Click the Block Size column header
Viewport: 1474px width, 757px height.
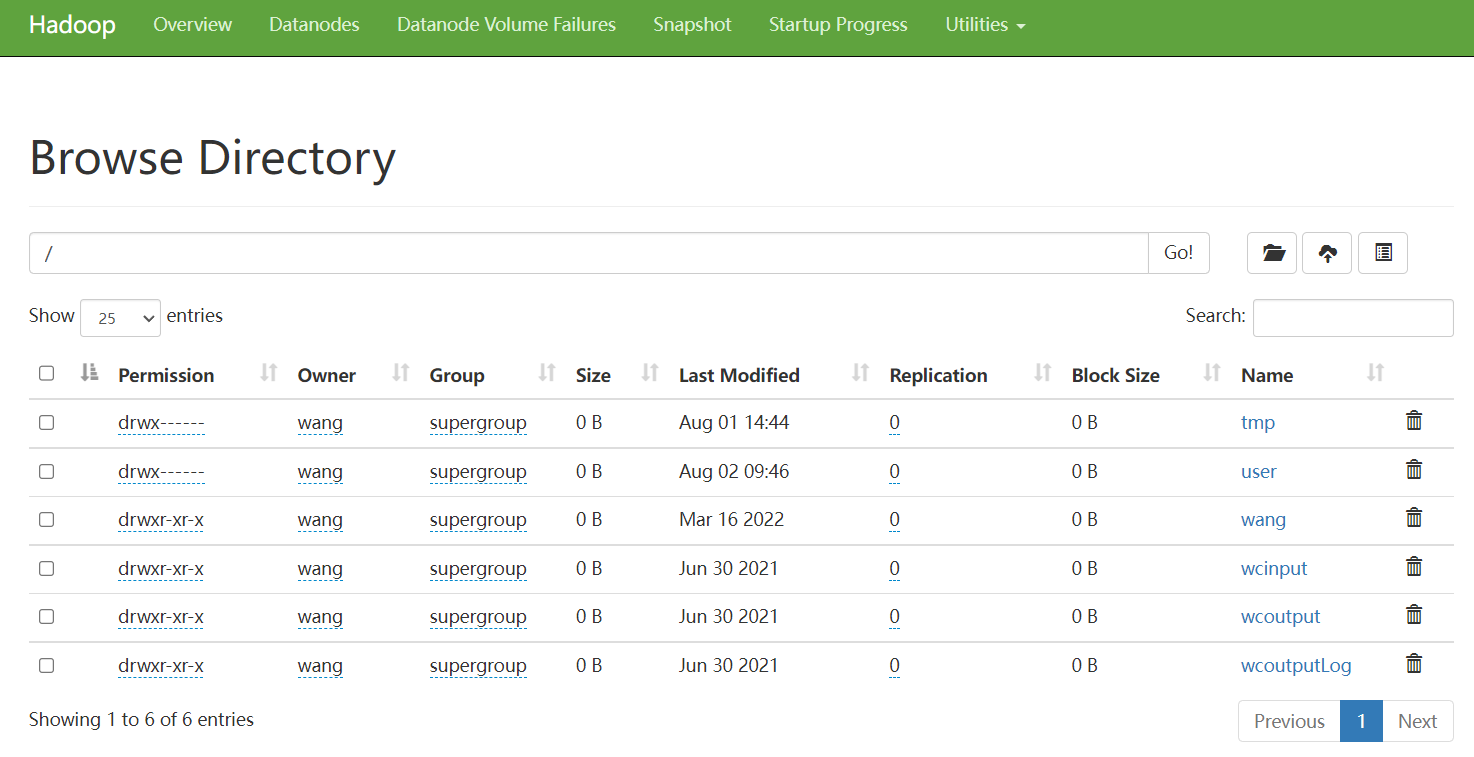tap(1115, 375)
